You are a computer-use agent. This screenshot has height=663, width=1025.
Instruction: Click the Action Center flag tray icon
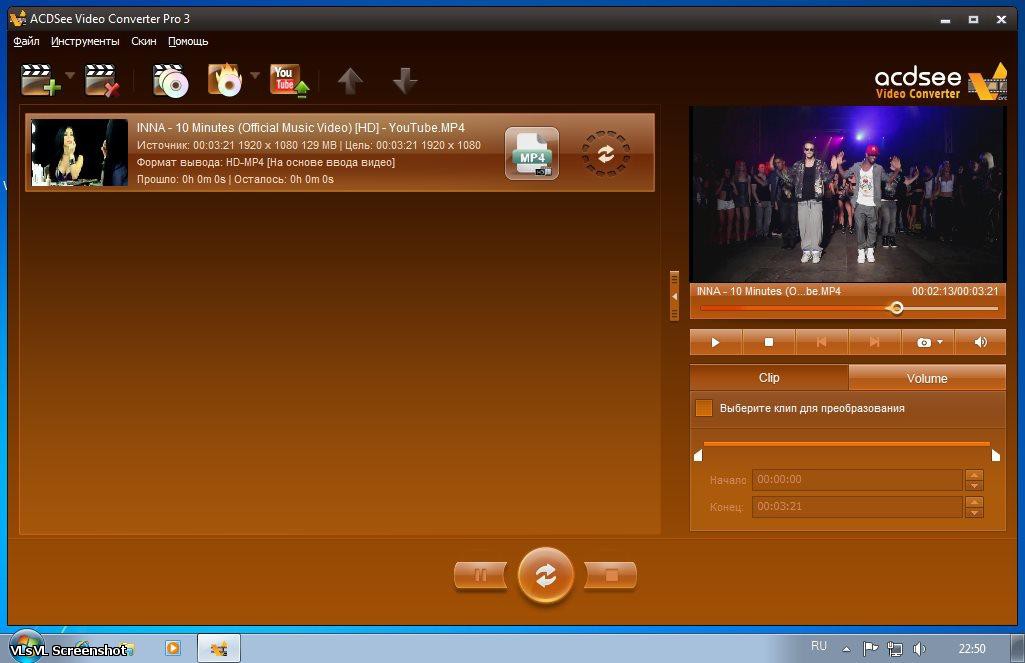870,649
